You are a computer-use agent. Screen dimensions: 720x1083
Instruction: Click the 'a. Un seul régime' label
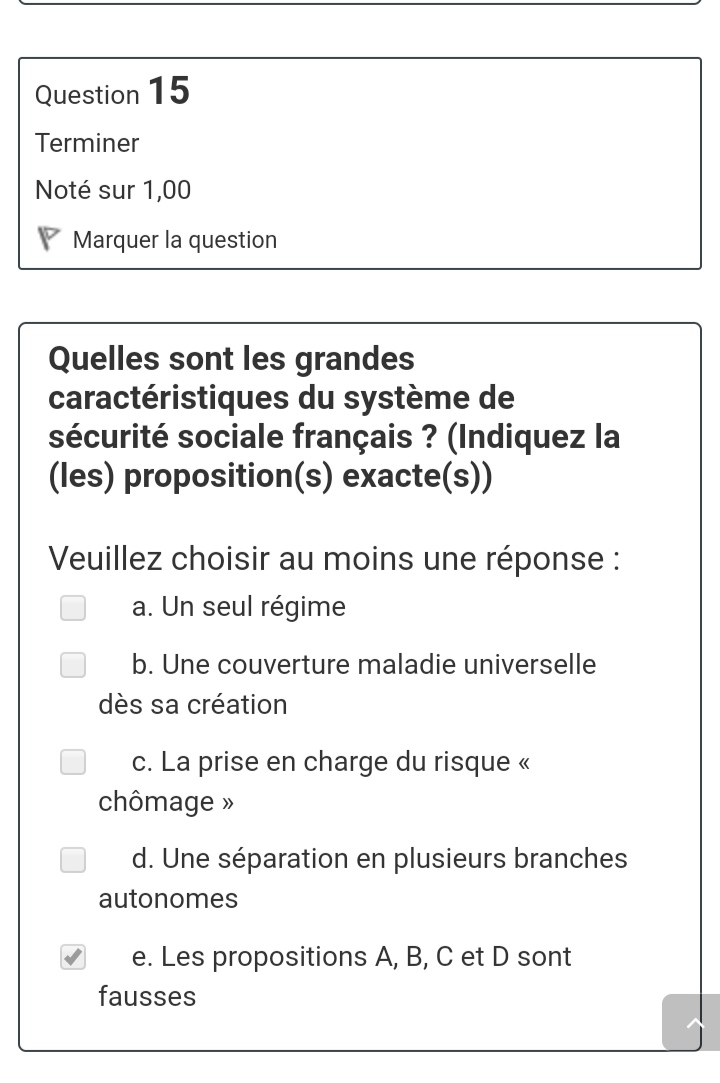[238, 607]
